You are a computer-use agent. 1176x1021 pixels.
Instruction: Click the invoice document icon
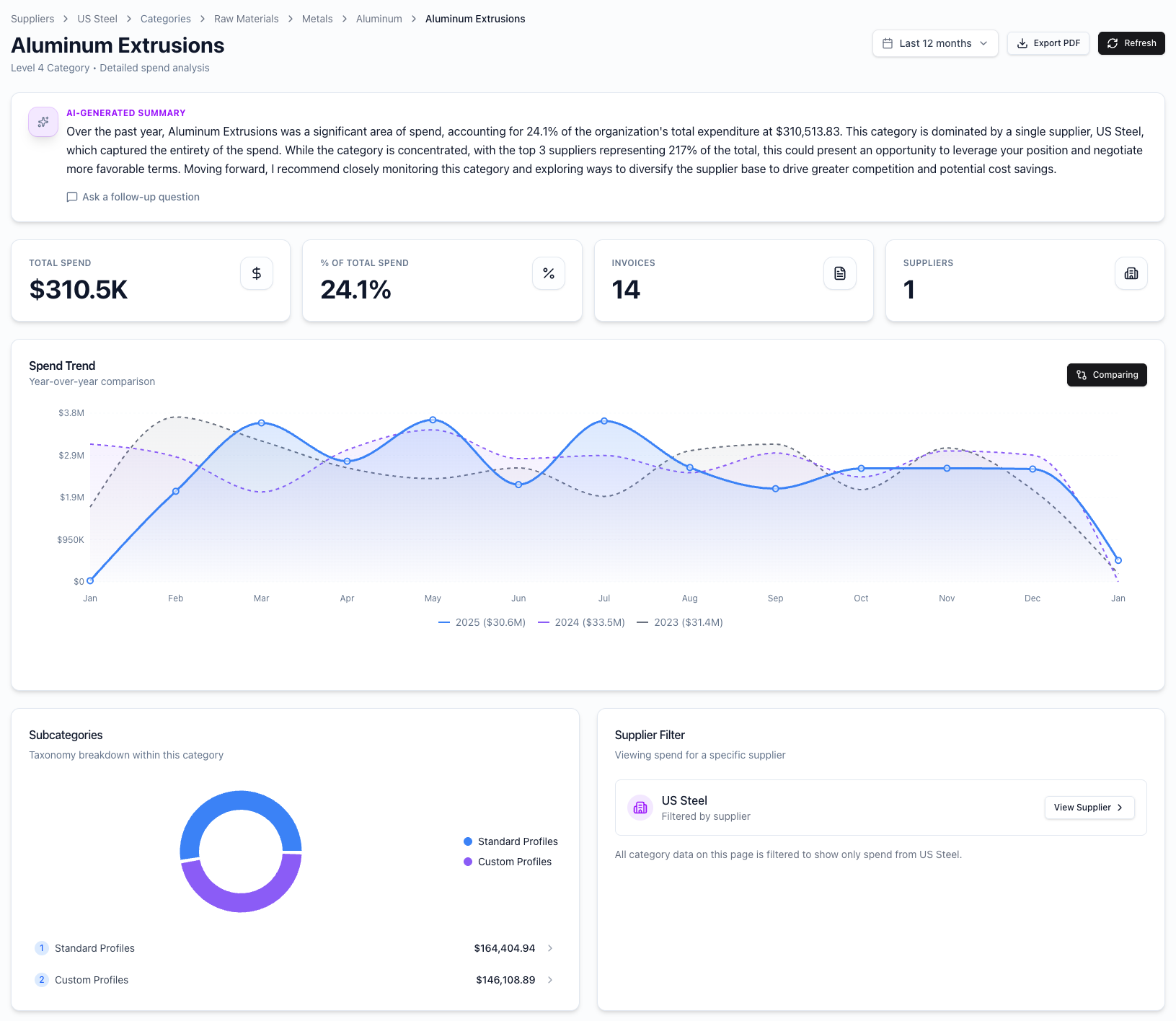pos(840,273)
